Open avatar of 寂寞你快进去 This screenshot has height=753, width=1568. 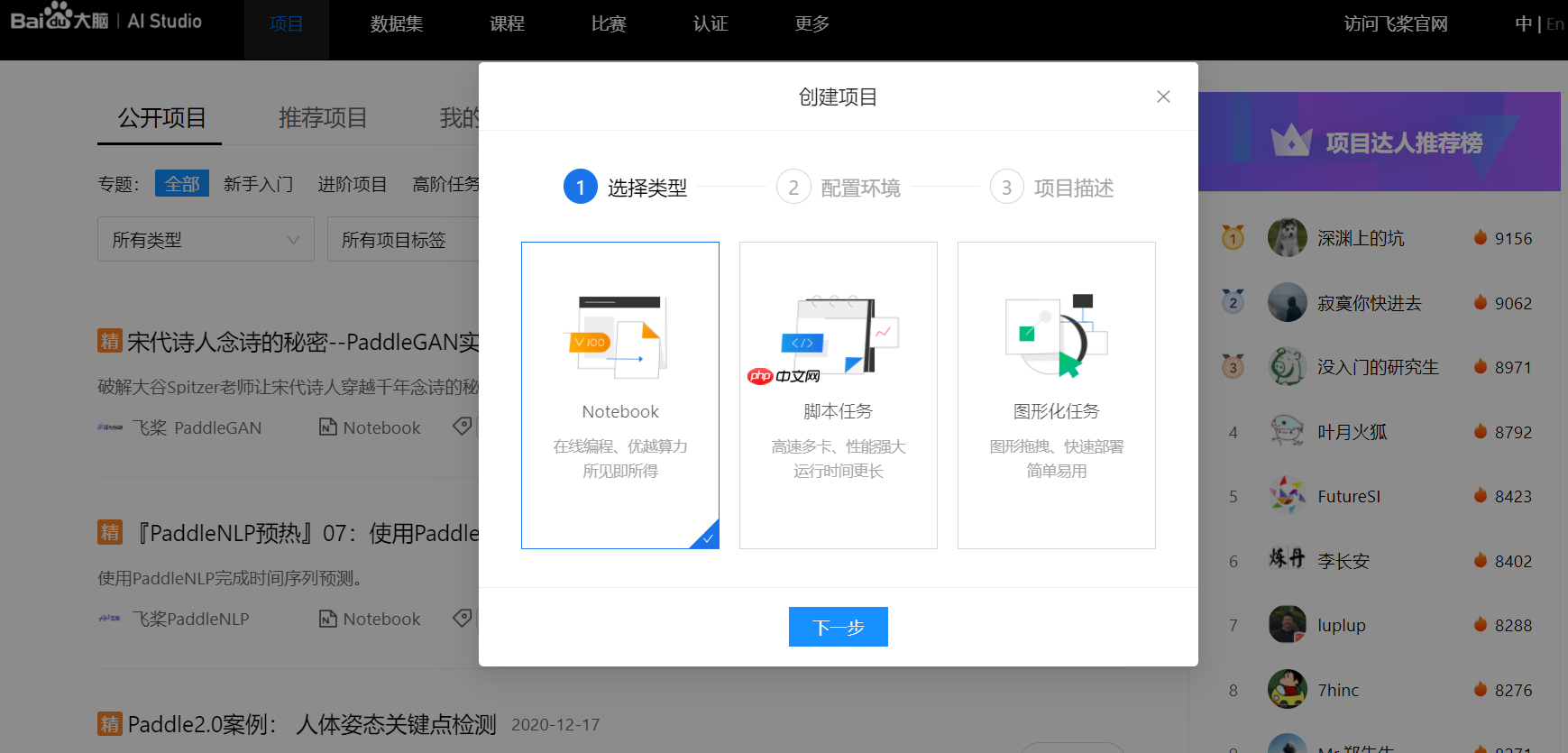click(1288, 302)
